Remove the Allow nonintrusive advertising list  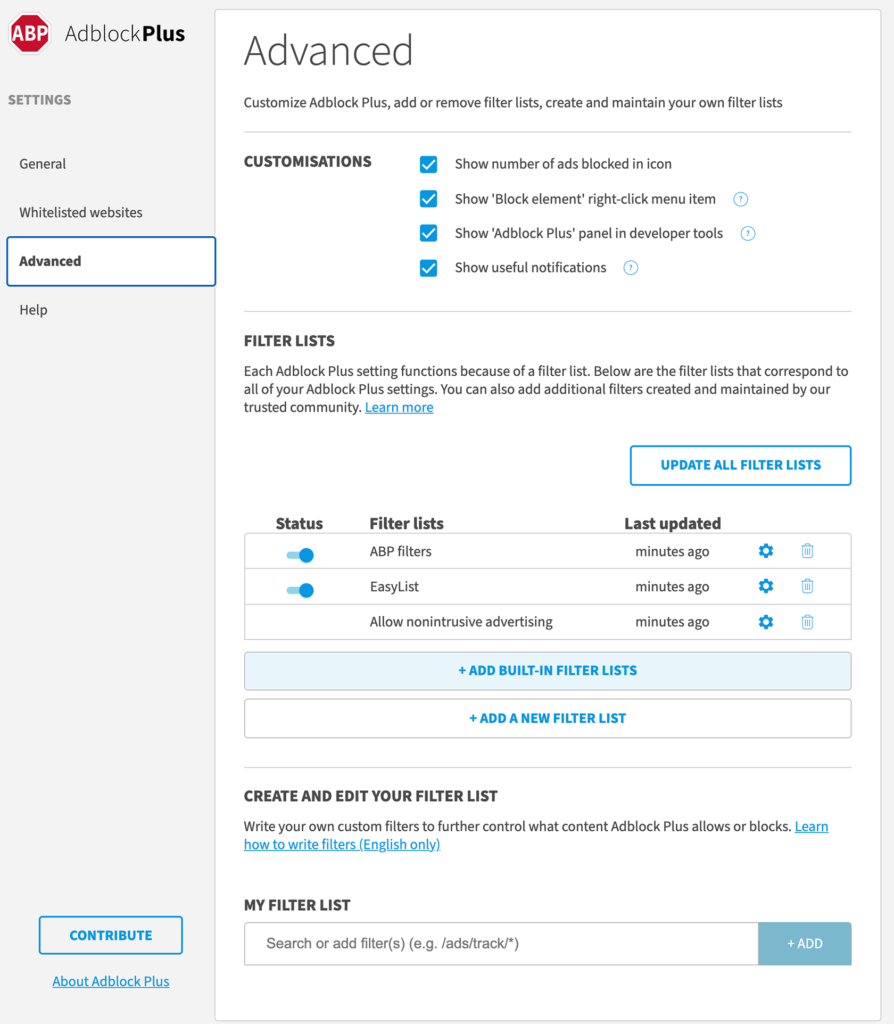coord(807,621)
